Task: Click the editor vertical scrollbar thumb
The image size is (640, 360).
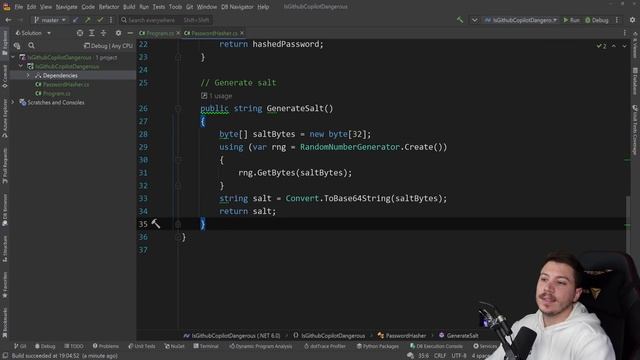Action: [628, 223]
